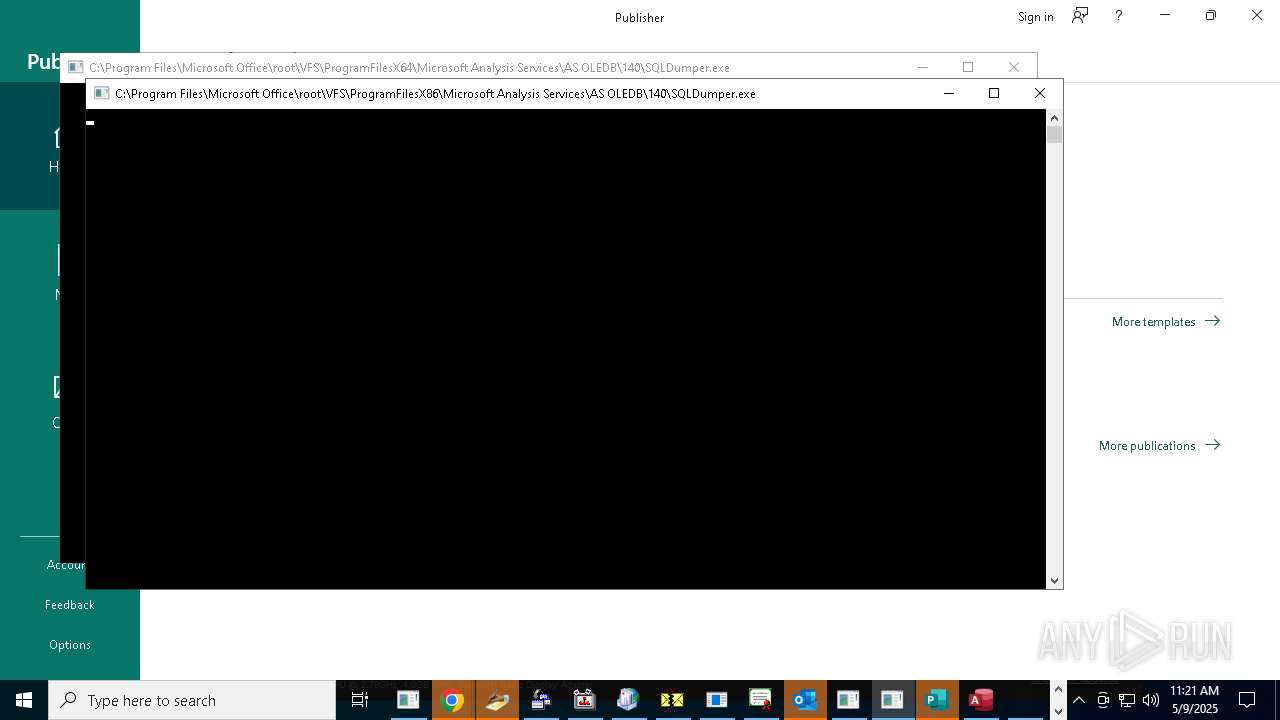Image resolution: width=1280 pixels, height=720 pixels.
Task: Open the yellow envelope taskbar app
Action: point(672,700)
